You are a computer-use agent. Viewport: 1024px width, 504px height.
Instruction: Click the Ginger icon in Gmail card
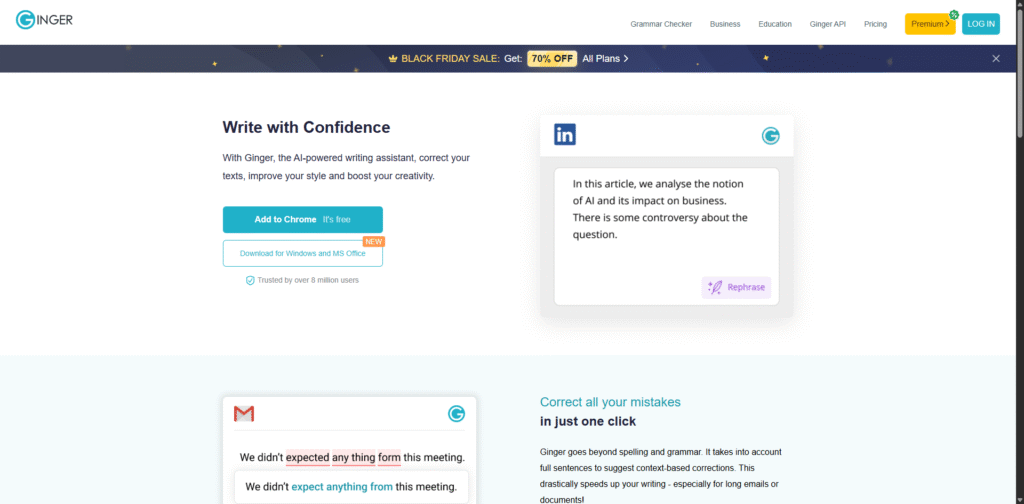[456, 413]
